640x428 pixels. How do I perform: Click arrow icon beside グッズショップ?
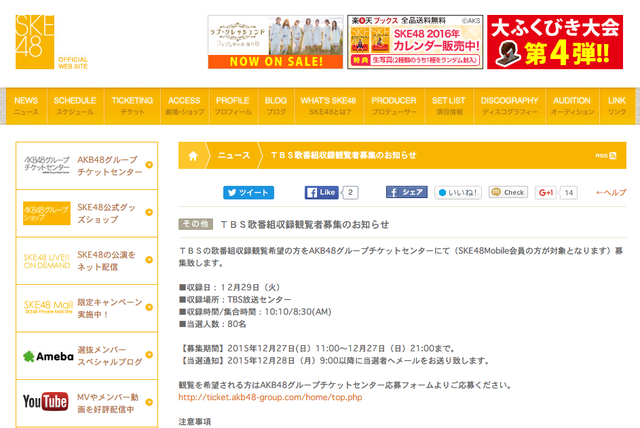pos(149,212)
